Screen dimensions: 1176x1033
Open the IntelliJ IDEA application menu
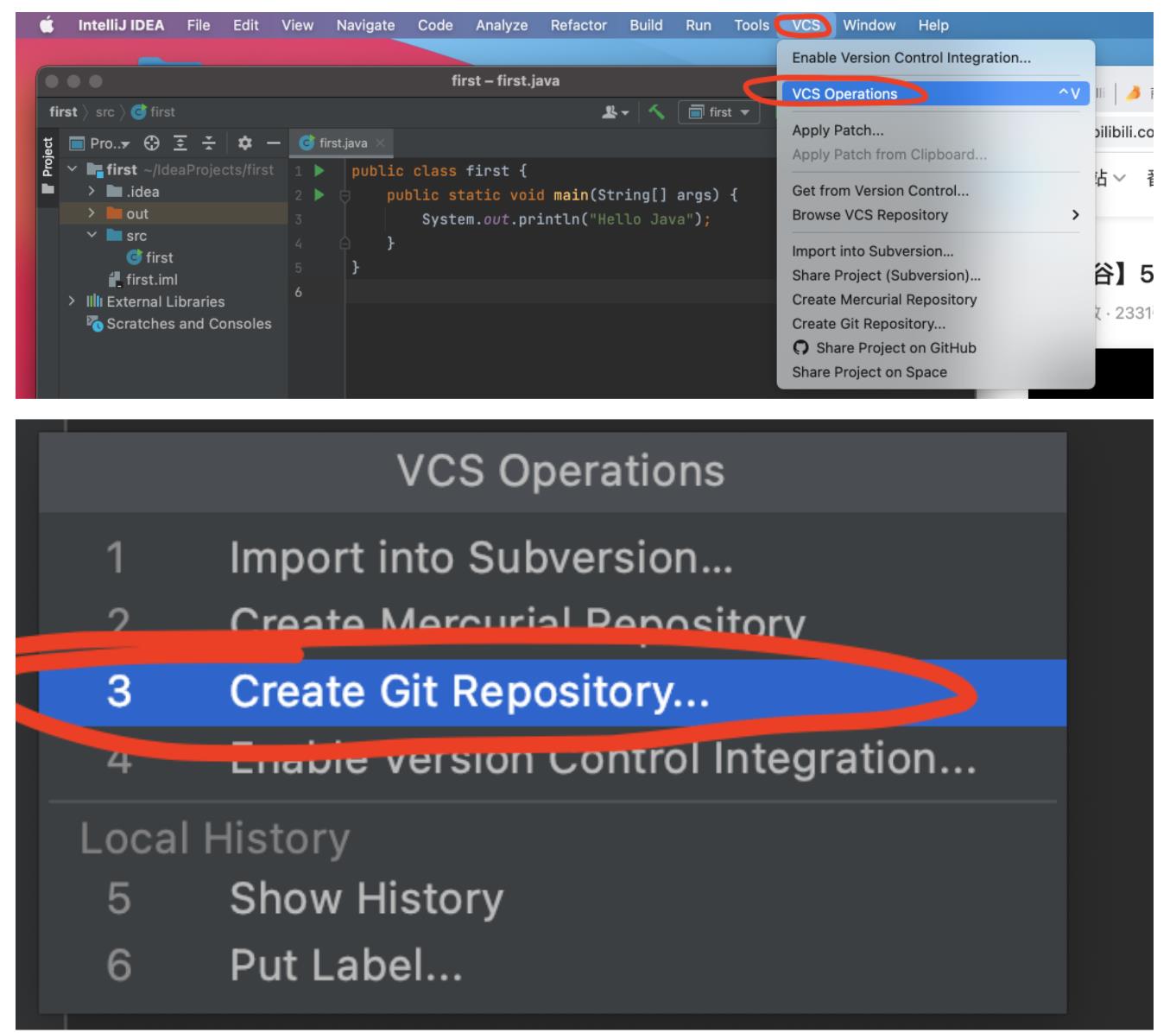tap(121, 25)
